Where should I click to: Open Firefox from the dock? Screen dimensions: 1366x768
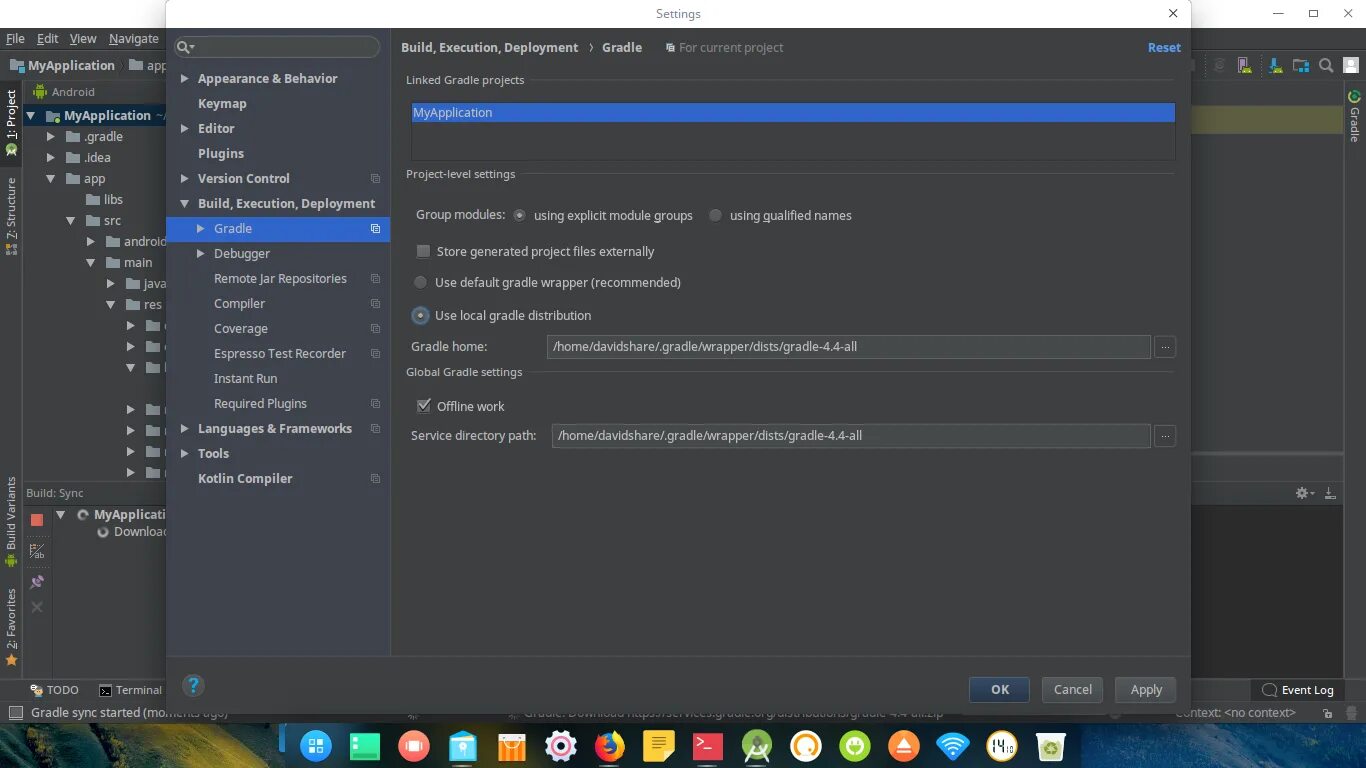(609, 746)
